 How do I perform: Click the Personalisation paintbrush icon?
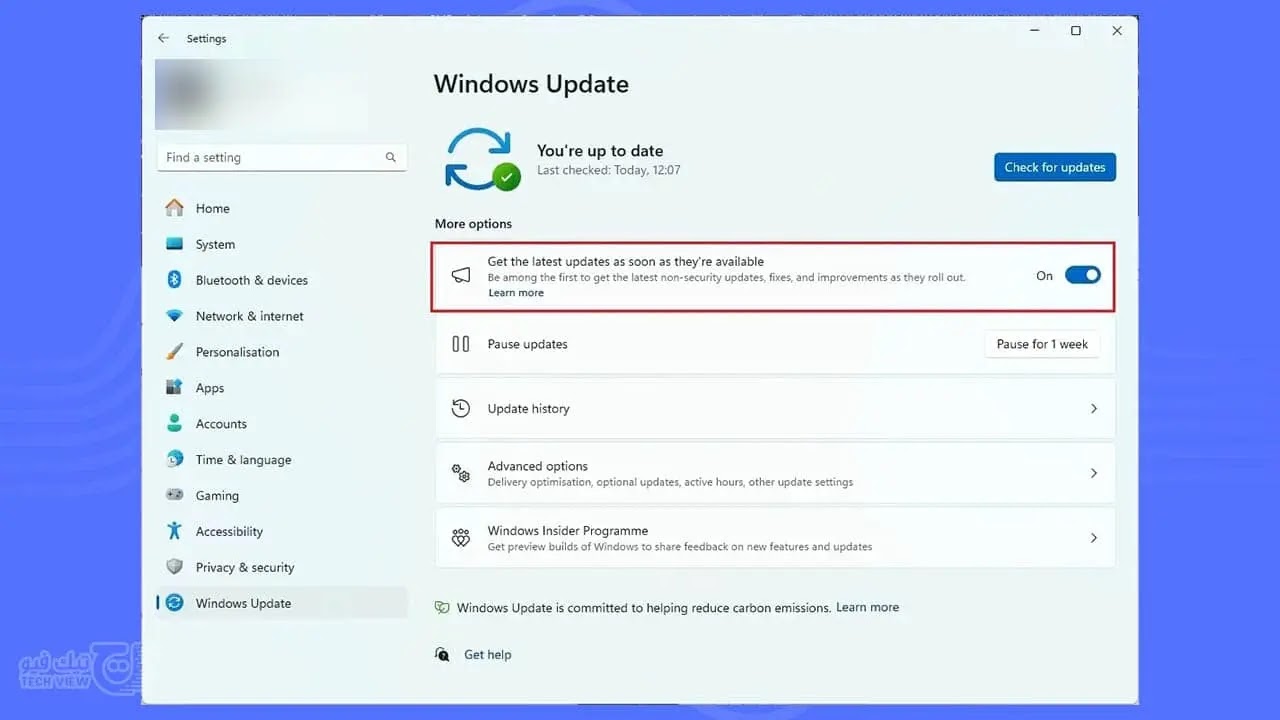click(175, 352)
